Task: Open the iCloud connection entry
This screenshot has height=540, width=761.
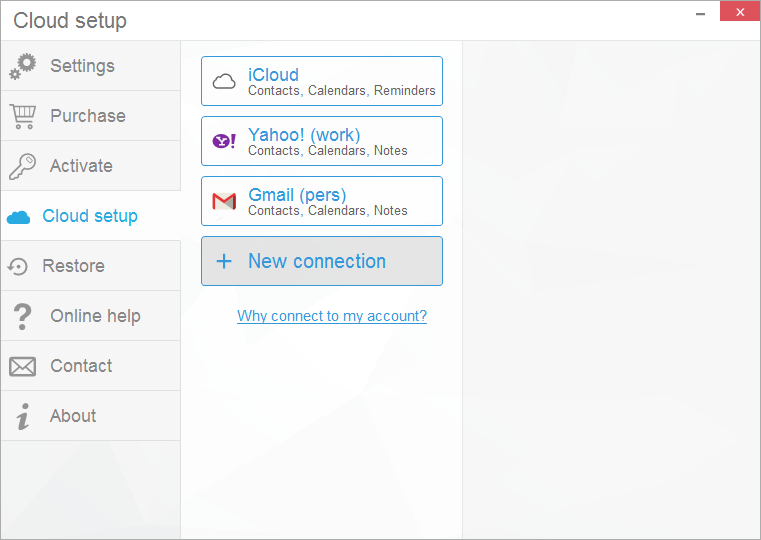Action: [322, 81]
